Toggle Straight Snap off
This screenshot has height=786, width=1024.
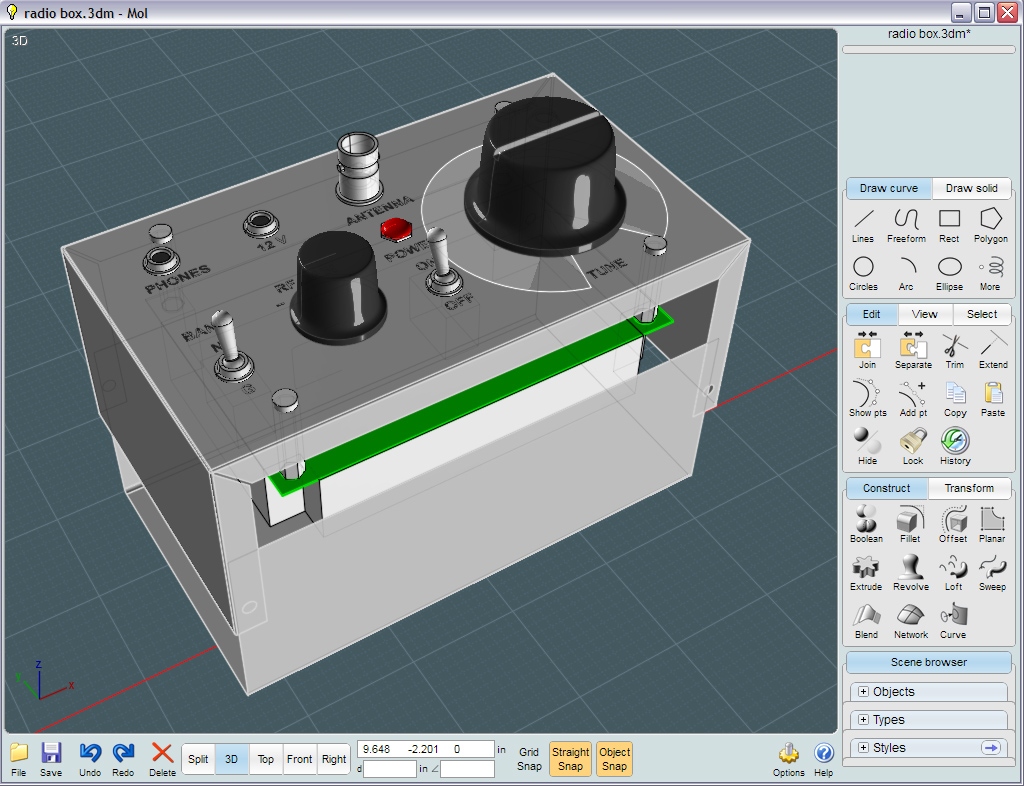pos(570,759)
